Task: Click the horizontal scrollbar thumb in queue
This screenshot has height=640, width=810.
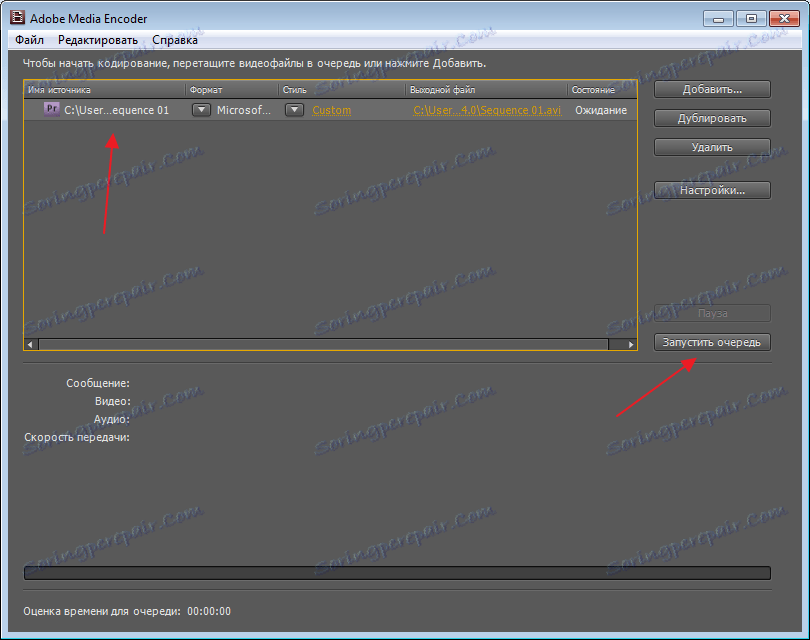Action: [x=323, y=345]
